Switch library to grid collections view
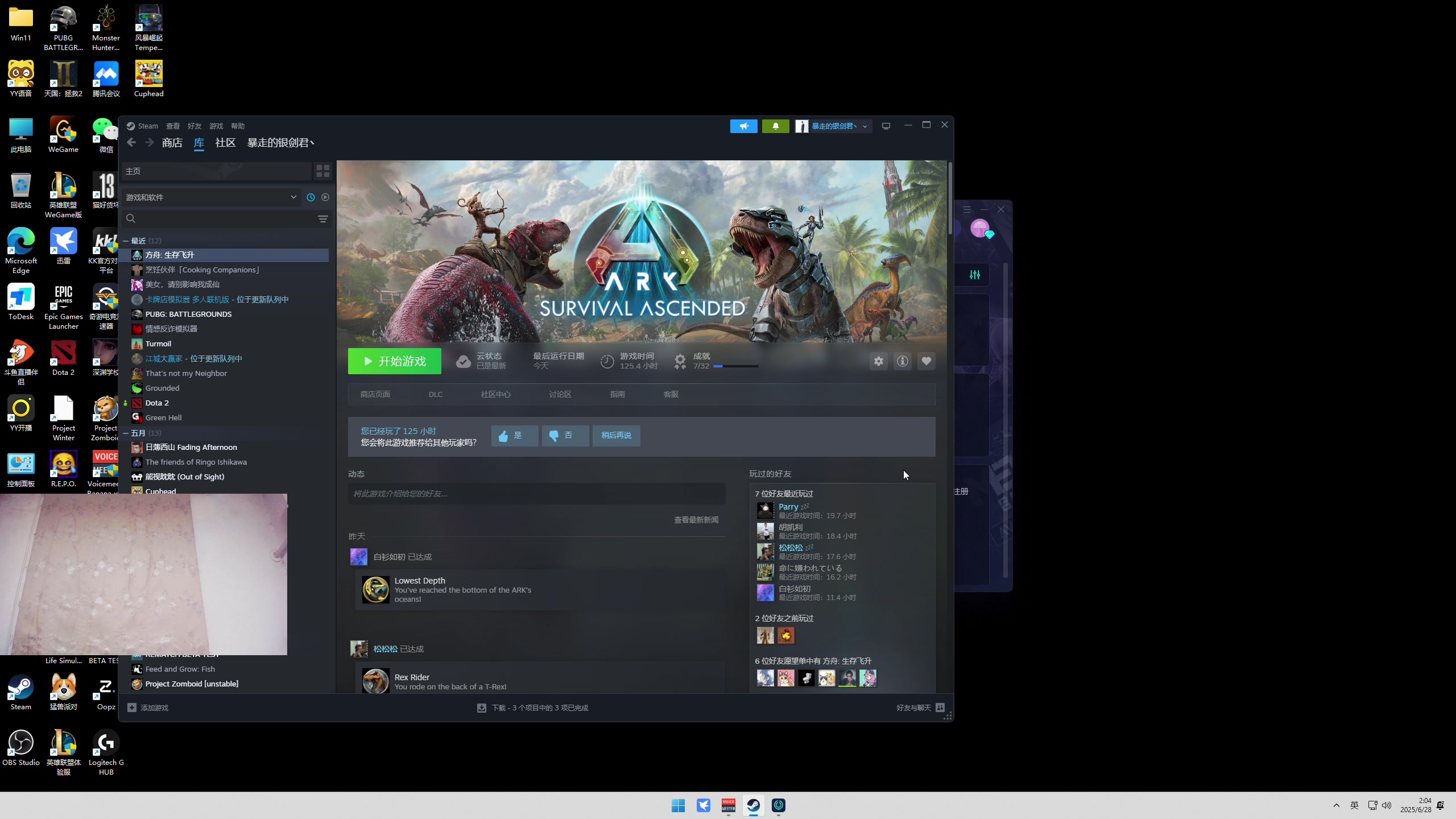This screenshot has width=1456, height=819. (x=323, y=171)
